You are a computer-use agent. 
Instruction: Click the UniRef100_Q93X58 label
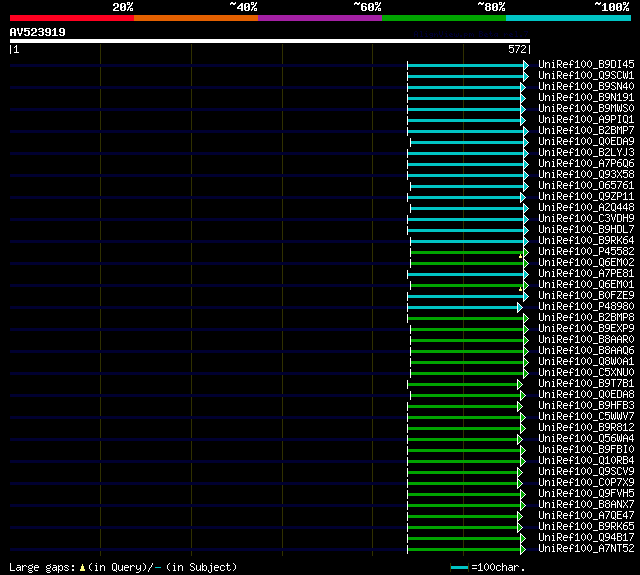click(586, 175)
